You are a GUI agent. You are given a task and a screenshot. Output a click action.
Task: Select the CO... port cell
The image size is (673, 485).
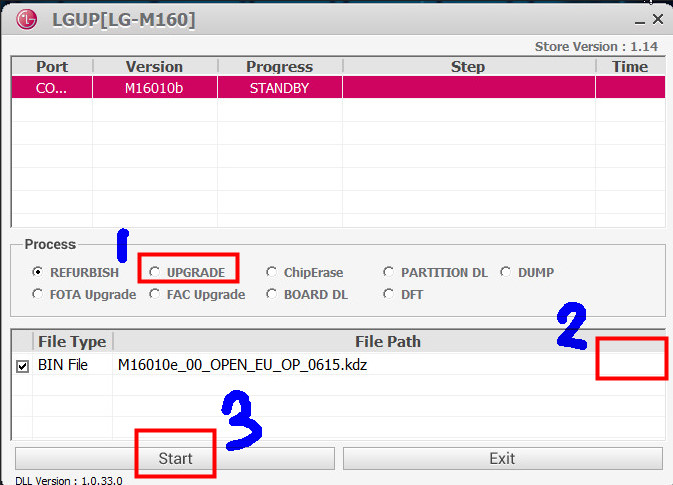52,88
